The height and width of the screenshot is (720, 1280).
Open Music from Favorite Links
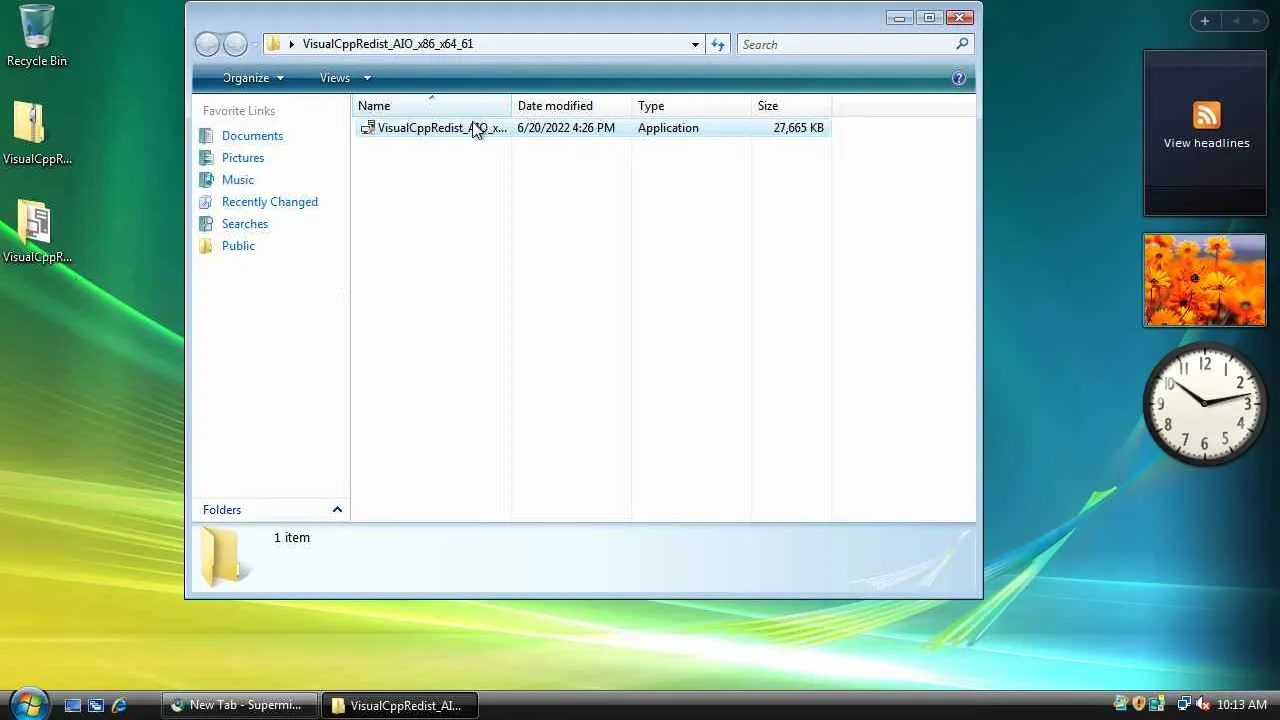[x=238, y=180]
